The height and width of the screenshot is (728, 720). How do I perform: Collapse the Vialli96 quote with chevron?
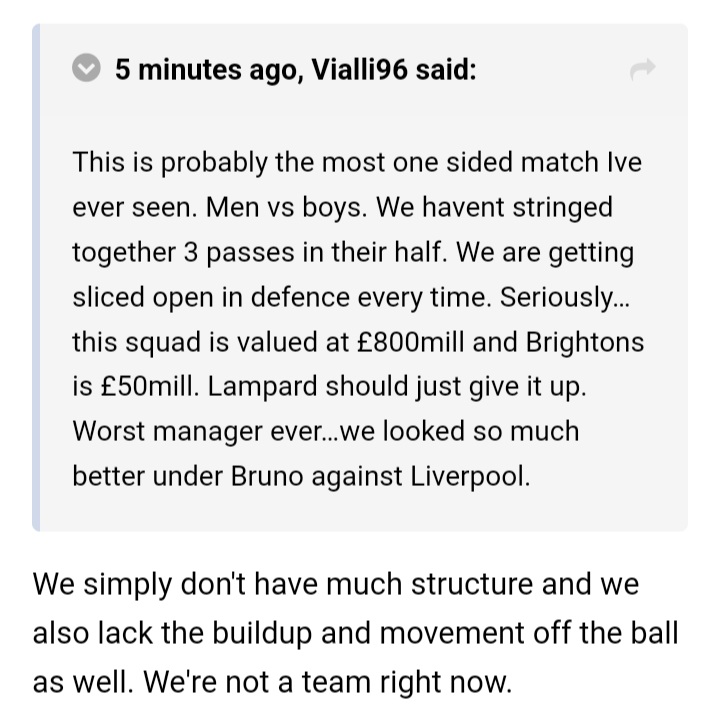(x=86, y=68)
